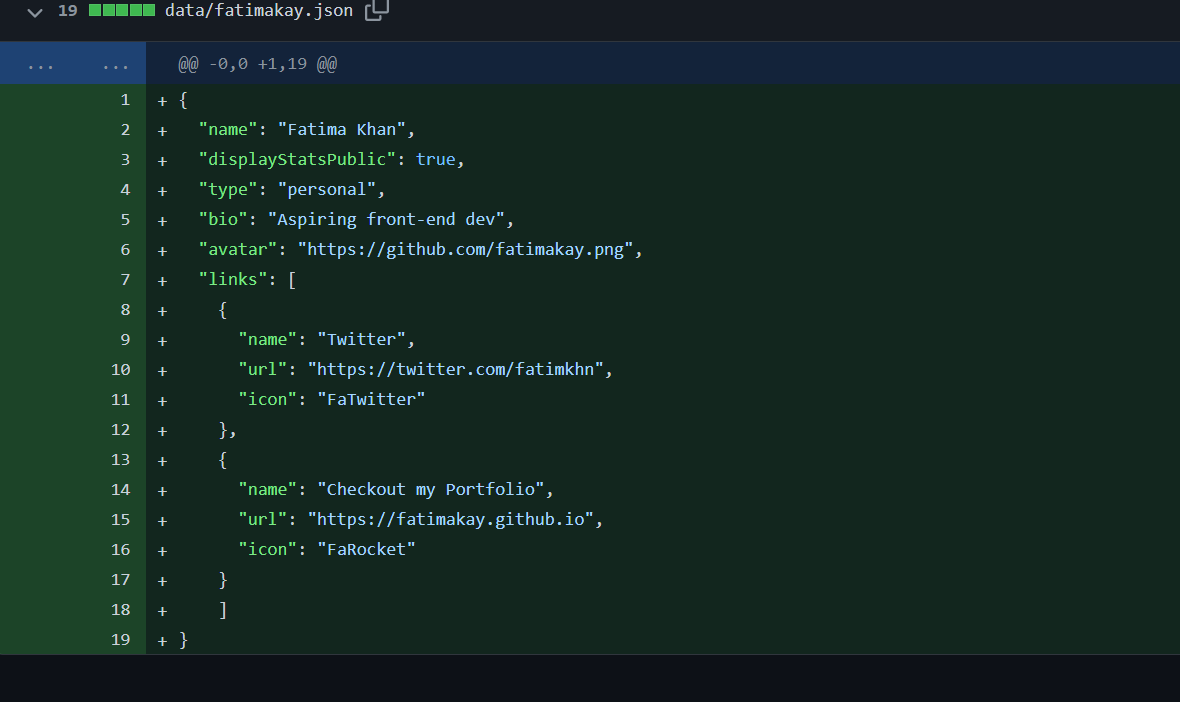Click line number 7
Screen dimensions: 1180x702
pyautogui.click(x=125, y=281)
